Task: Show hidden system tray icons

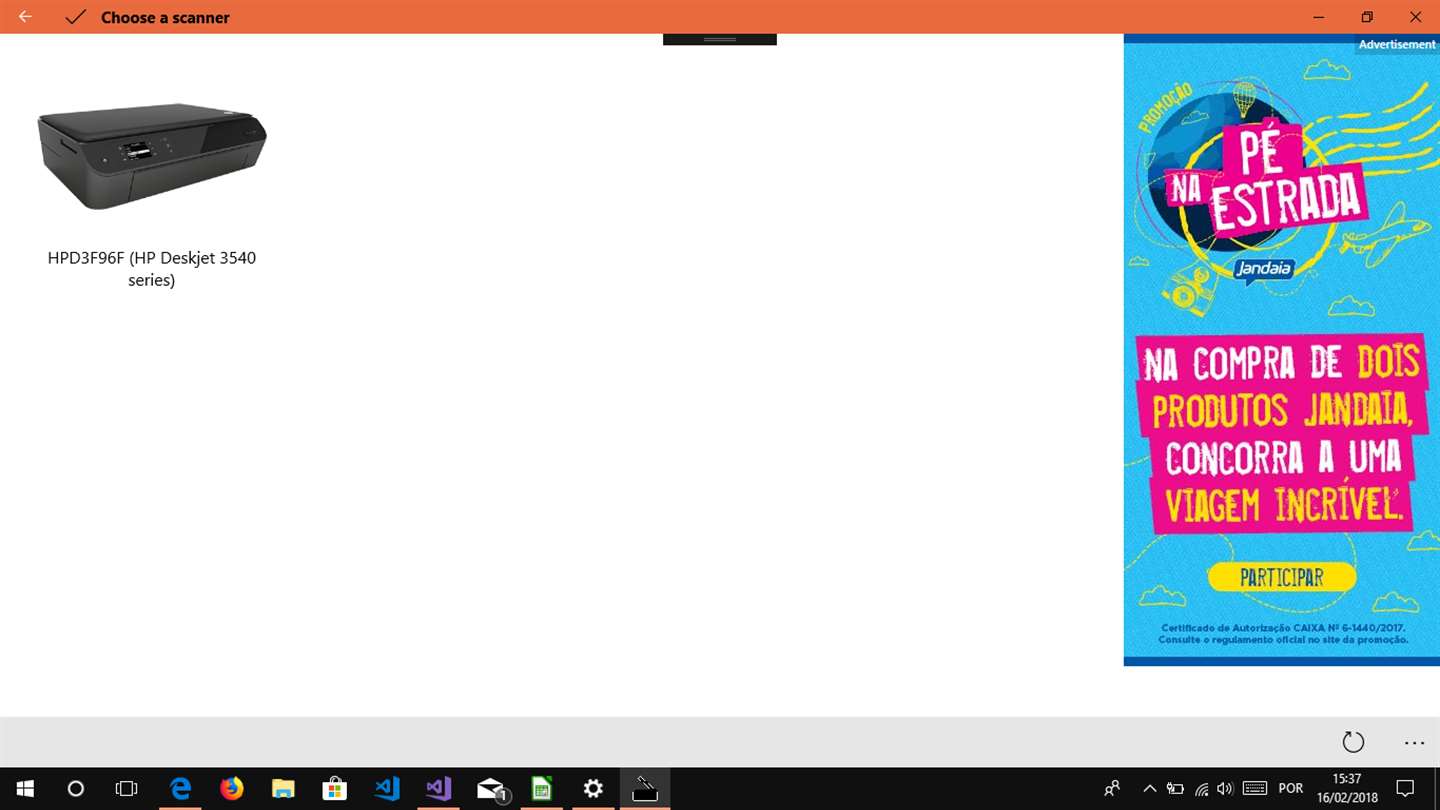Action: [1150, 789]
